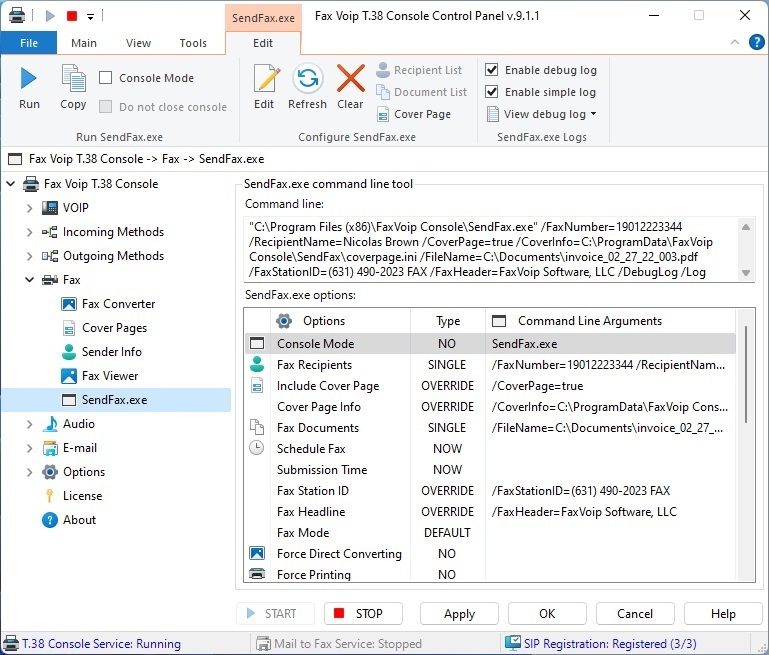The width and height of the screenshot is (769, 655).
Task: Click the options list vertical scrollbar
Action: pos(745,374)
